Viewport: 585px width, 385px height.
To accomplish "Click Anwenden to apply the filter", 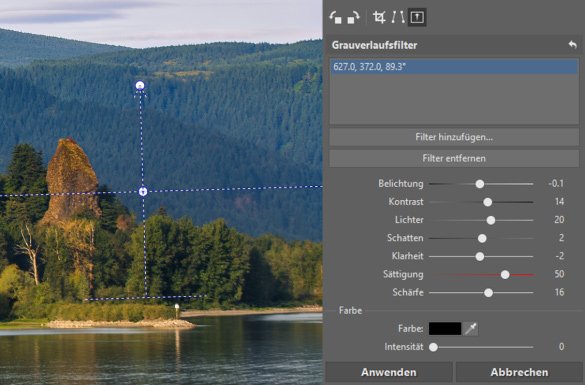I will tap(389, 372).
